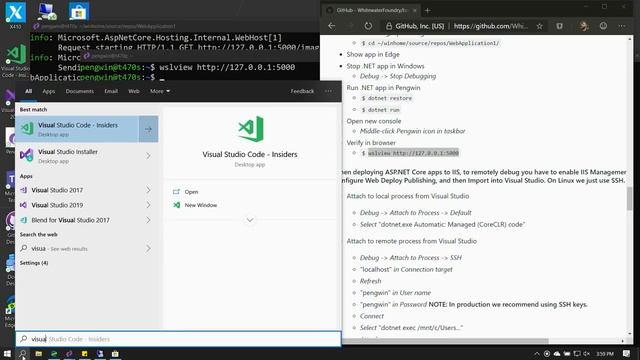Open Visual Studio Code Insiders desktop shortcut
Image resolution: width=640 pixels, height=360 pixels.
16,61
